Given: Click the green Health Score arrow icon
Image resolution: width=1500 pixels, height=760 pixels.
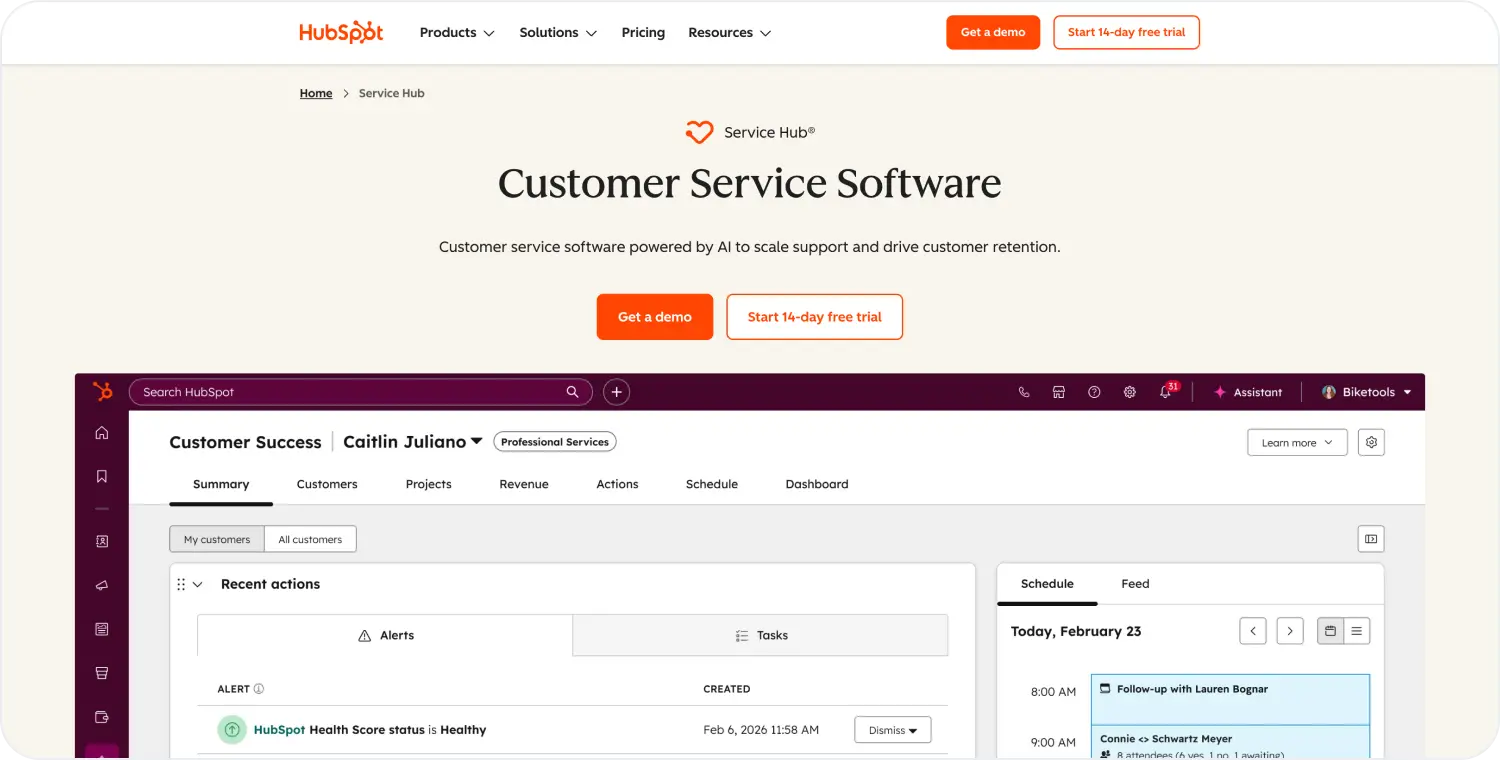Looking at the screenshot, I should coord(232,730).
